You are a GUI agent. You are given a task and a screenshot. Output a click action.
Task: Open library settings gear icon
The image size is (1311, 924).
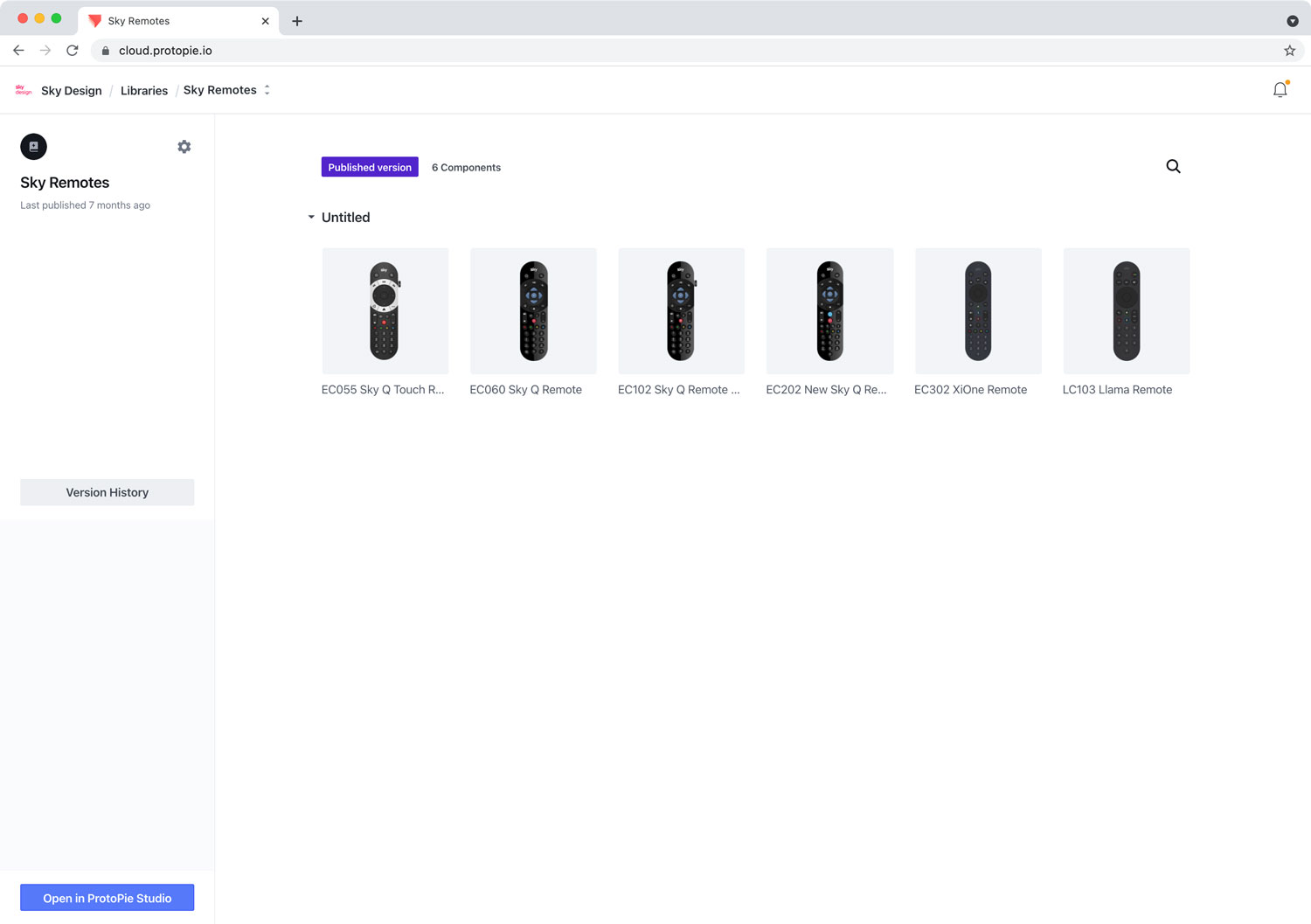click(184, 147)
